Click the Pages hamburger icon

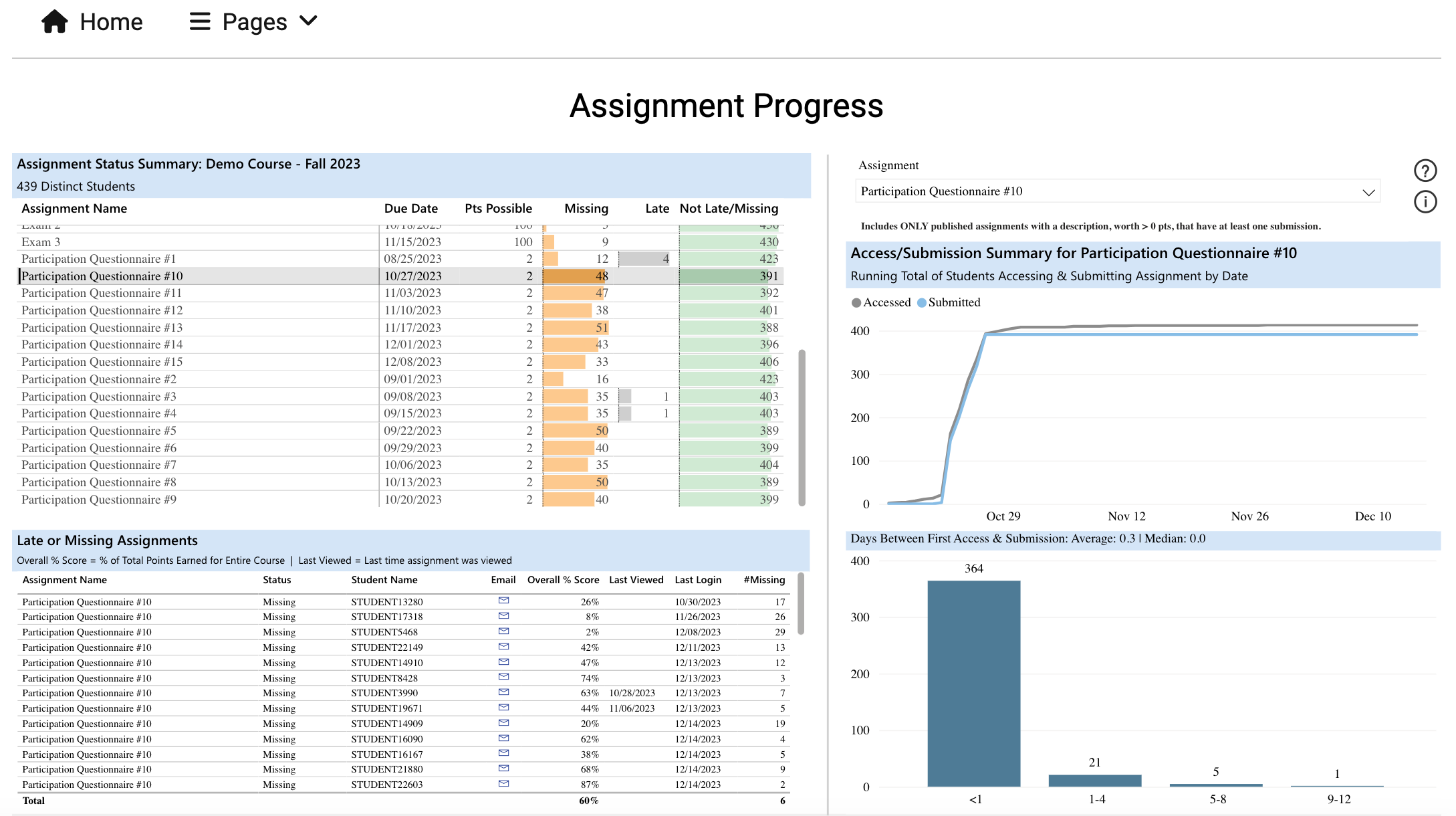(199, 21)
